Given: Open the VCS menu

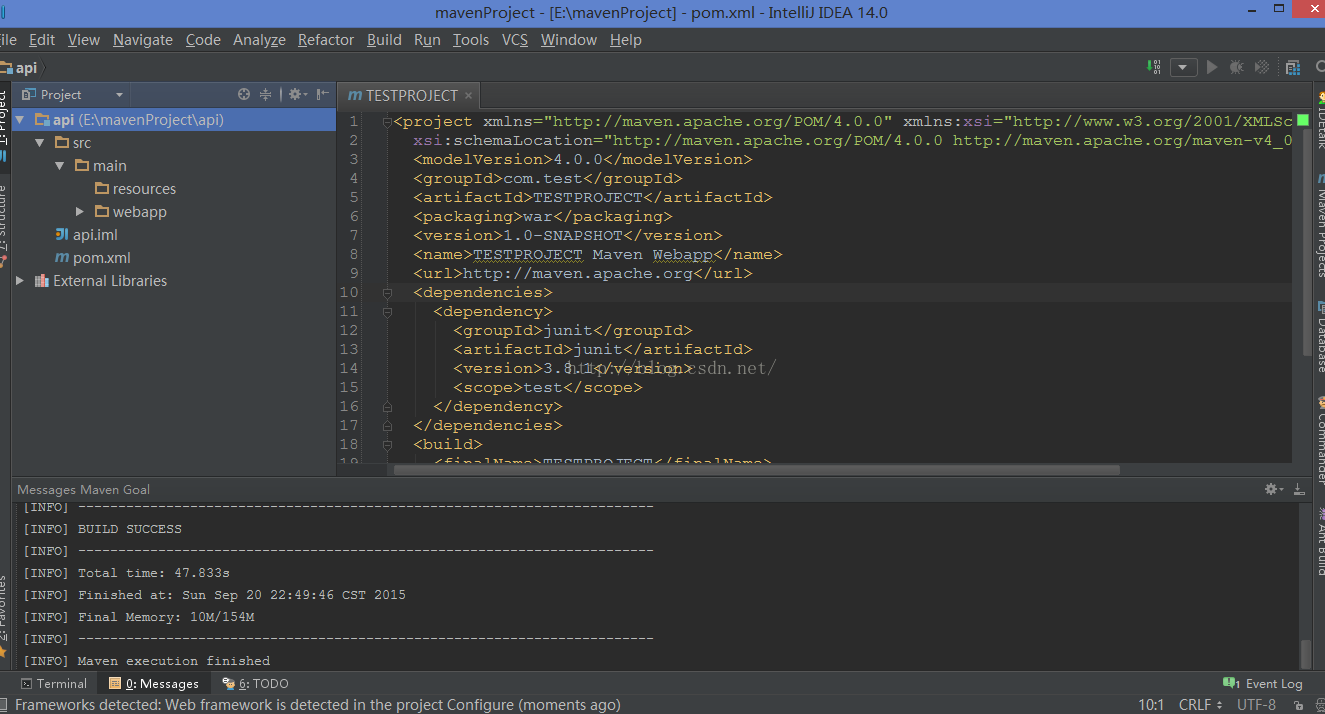Looking at the screenshot, I should [x=515, y=39].
